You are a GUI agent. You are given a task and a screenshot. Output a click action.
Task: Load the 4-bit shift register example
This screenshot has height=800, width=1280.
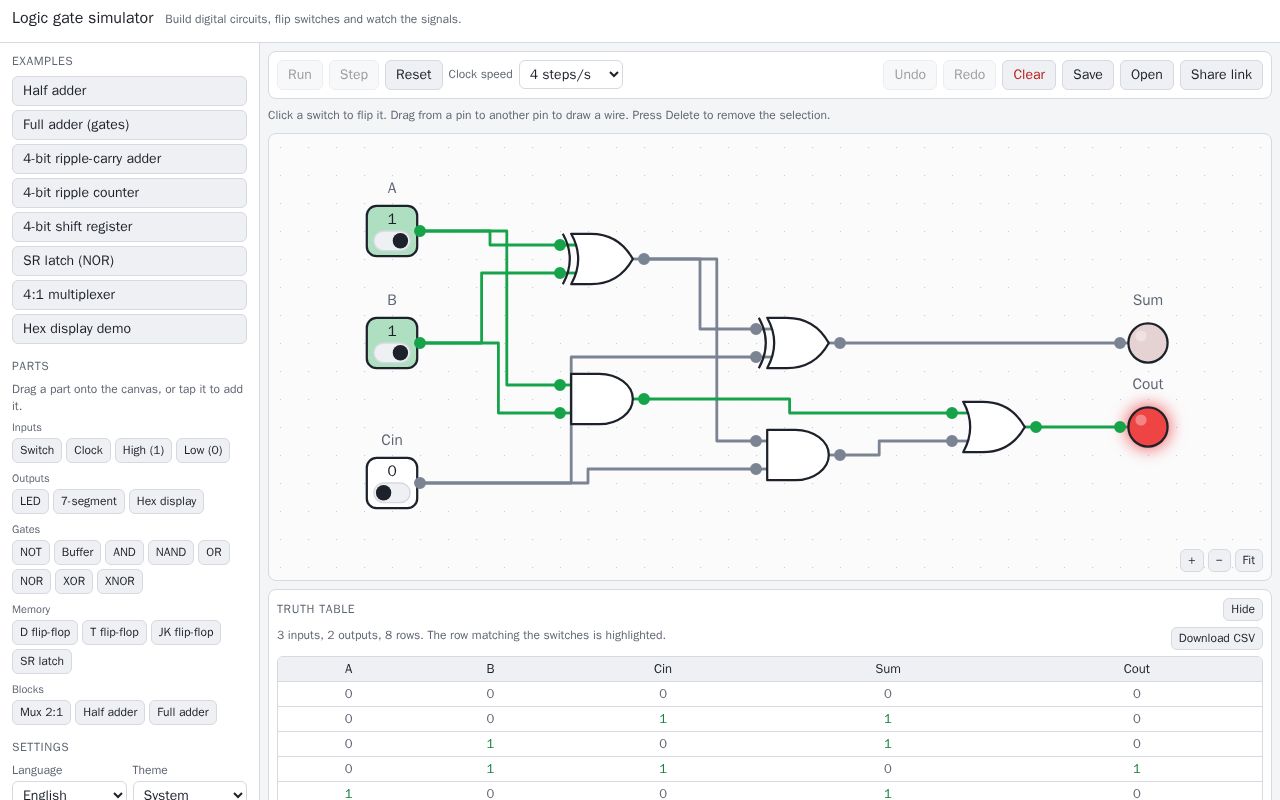(x=129, y=227)
